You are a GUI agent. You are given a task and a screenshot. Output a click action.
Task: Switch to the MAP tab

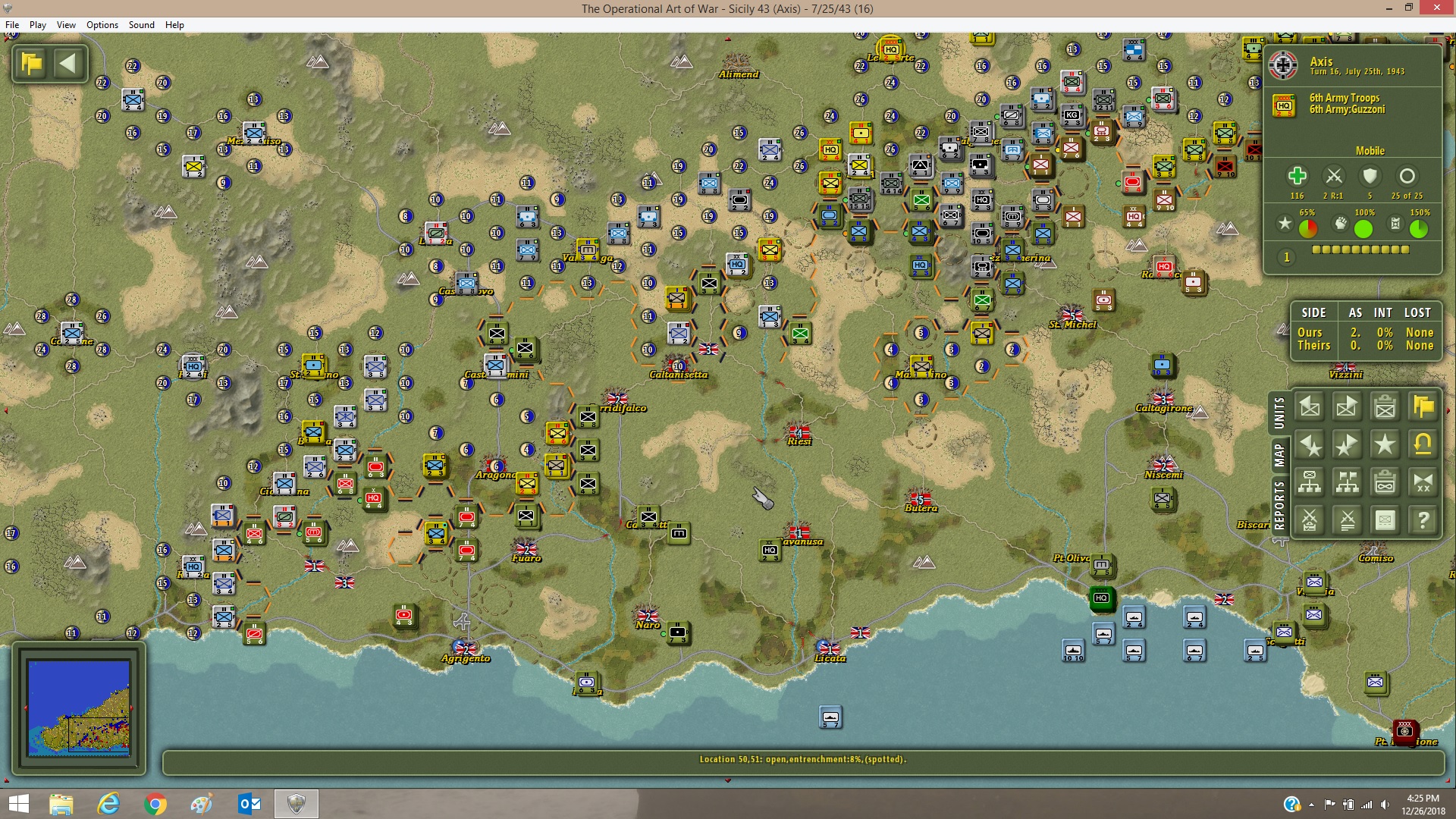click(x=1279, y=455)
